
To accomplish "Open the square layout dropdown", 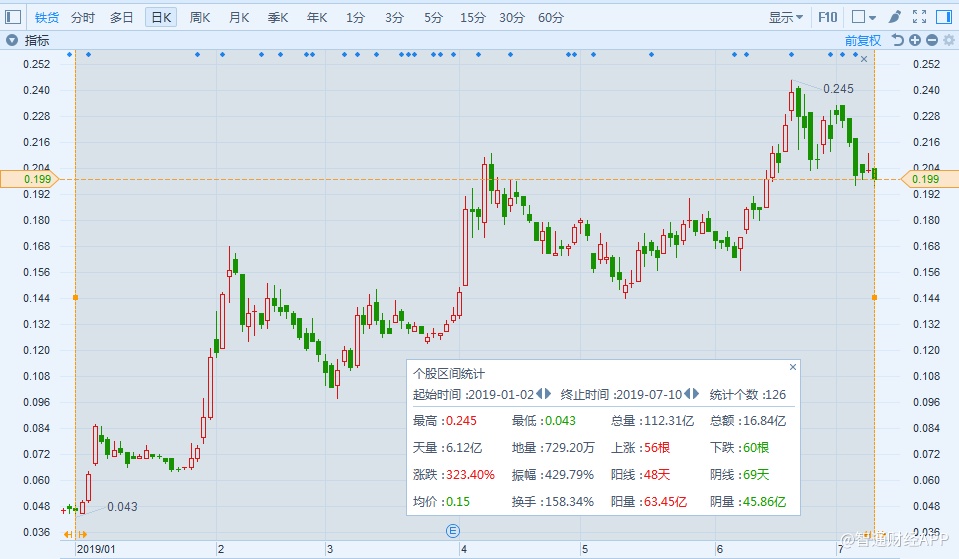I will coord(863,17).
